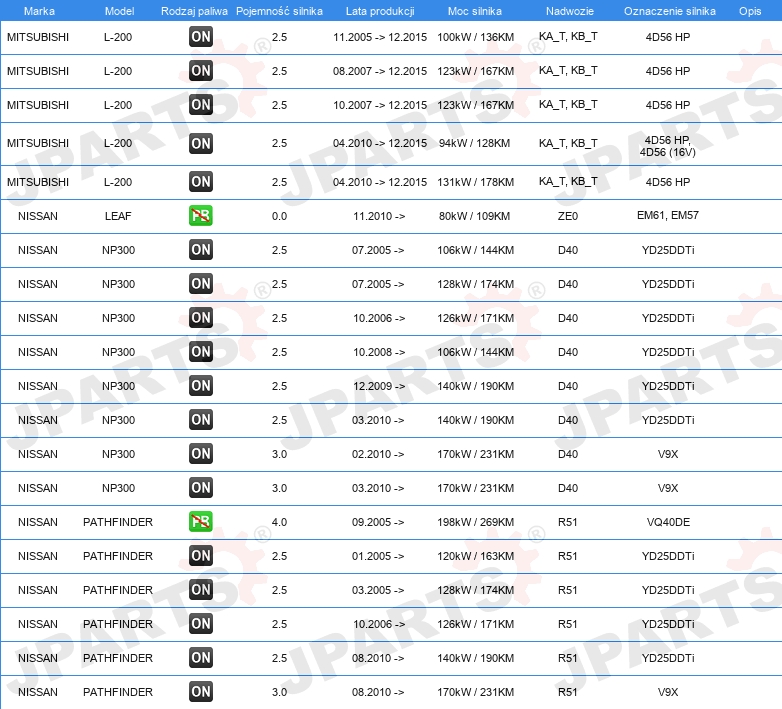This screenshot has width=782, height=709.
Task: Select ON icon in NP300 10.2008 row
Action: [x=200, y=352]
